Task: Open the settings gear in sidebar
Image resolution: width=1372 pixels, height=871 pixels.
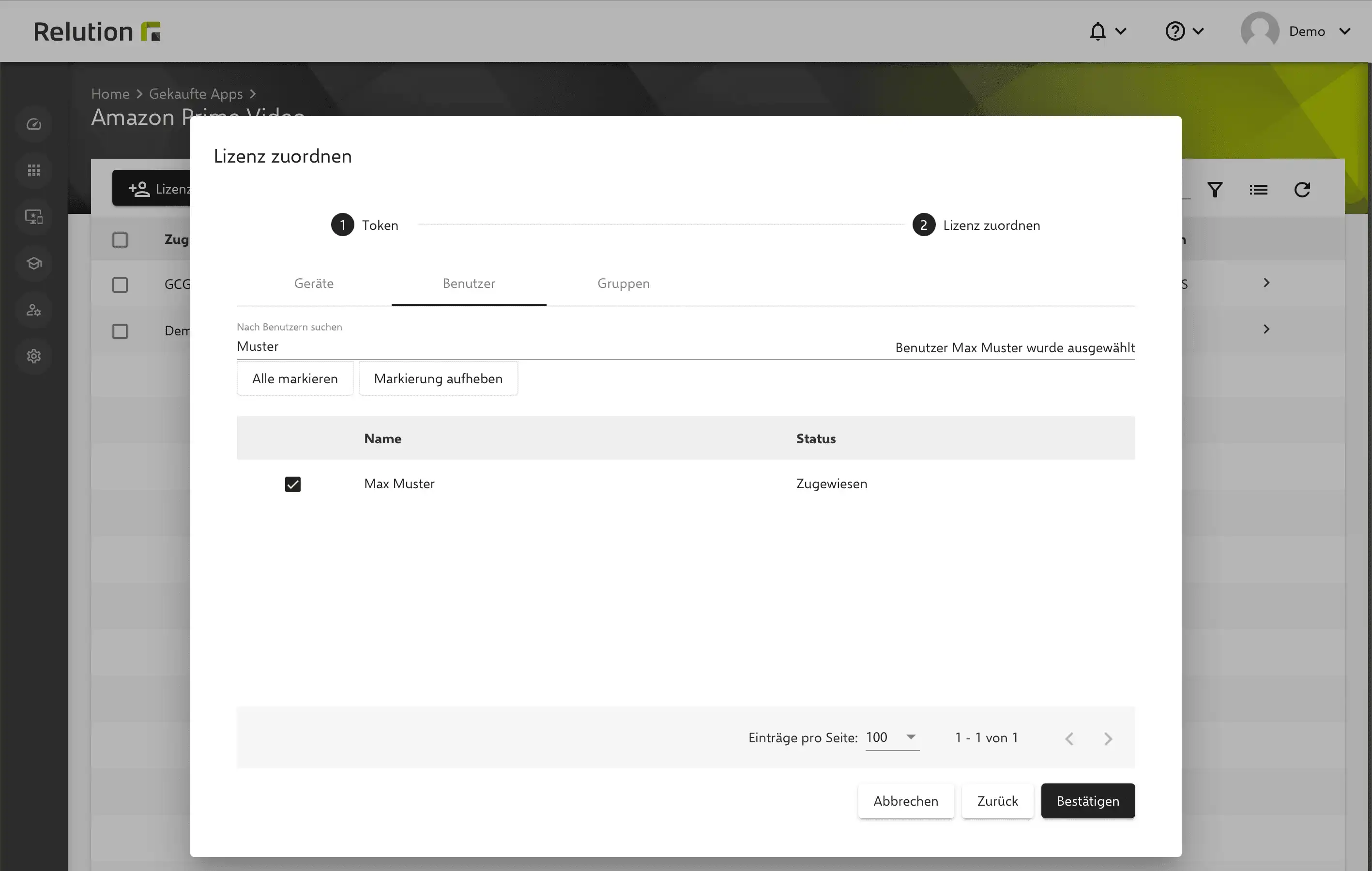Action: [x=33, y=356]
